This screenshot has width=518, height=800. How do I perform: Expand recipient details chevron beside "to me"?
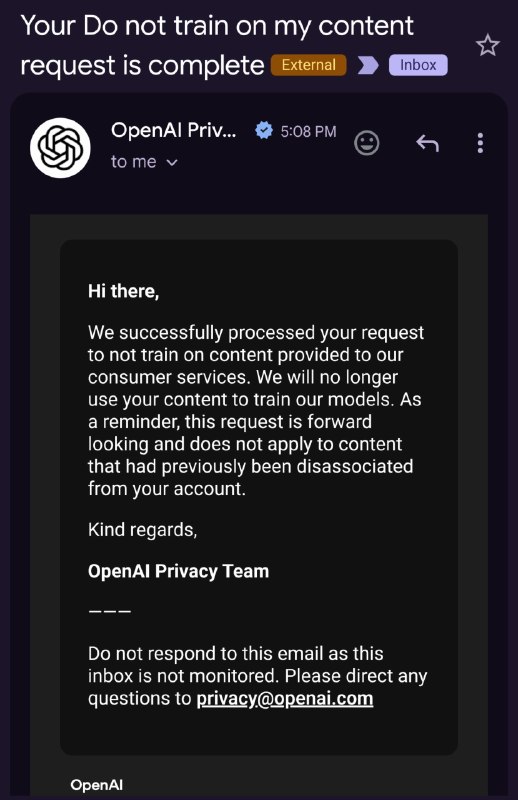pos(172,162)
